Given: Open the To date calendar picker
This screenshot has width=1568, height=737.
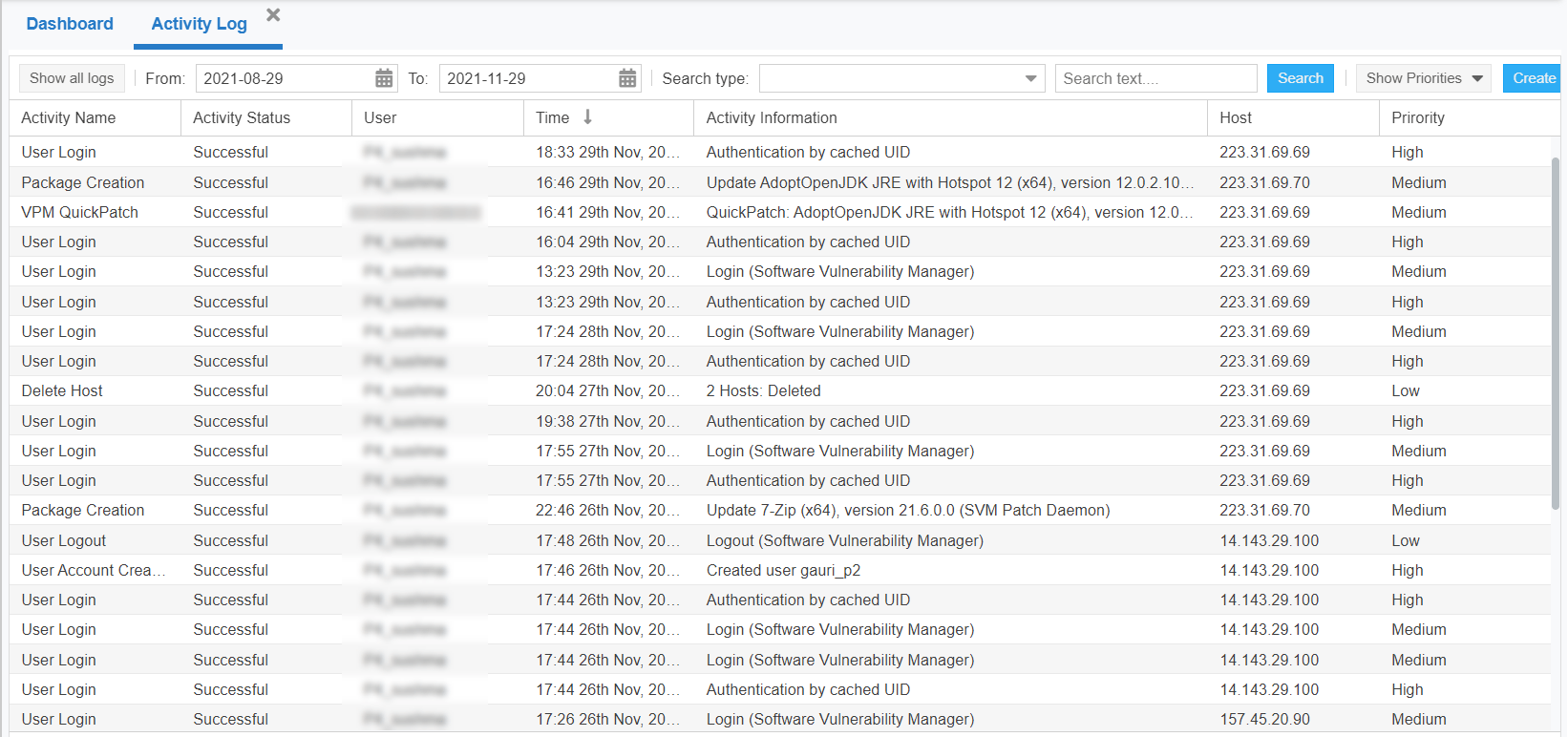Looking at the screenshot, I should click(627, 78).
